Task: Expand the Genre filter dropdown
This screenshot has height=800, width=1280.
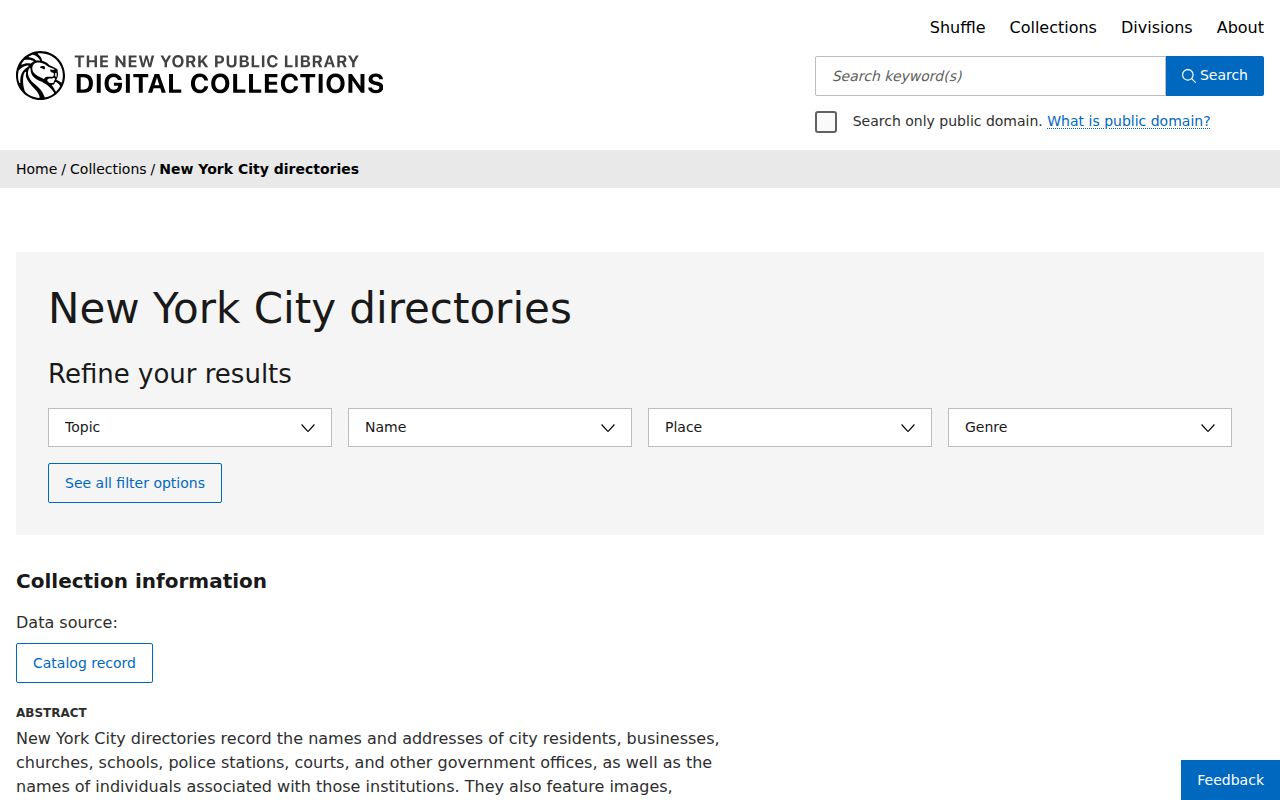Action: pos(1090,427)
